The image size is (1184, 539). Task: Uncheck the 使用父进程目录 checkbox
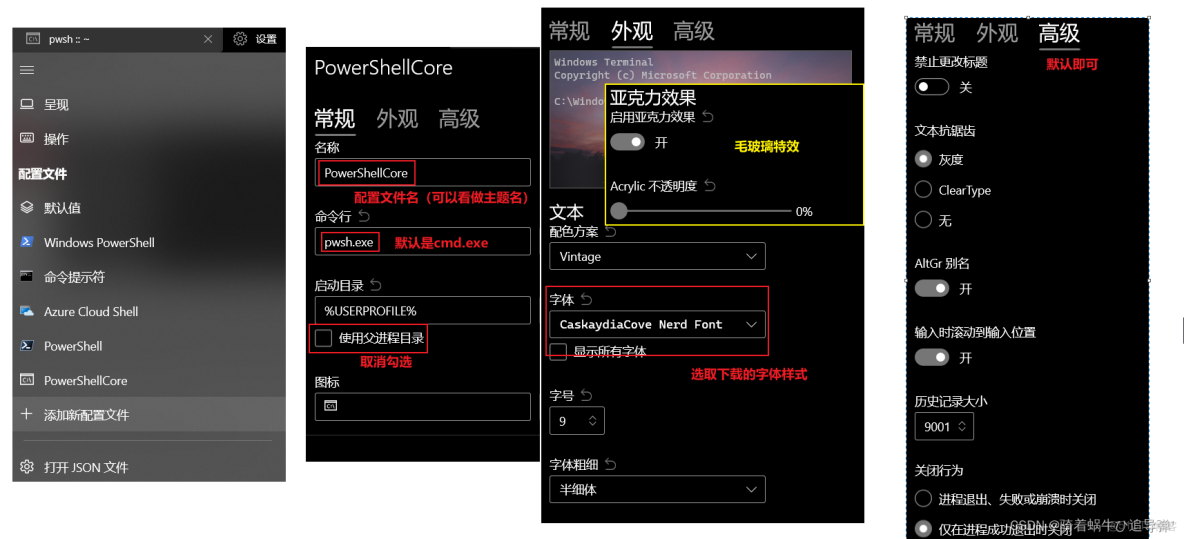coord(324,338)
